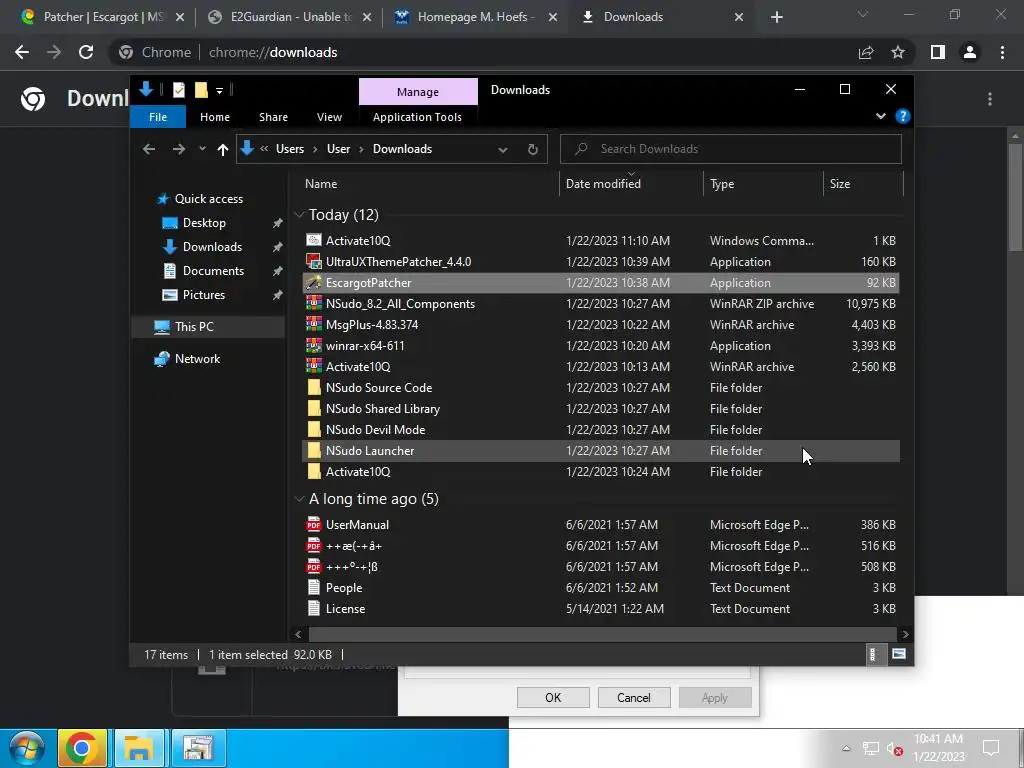Open the View ribbon tab
This screenshot has height=768, width=1024.
tap(329, 117)
